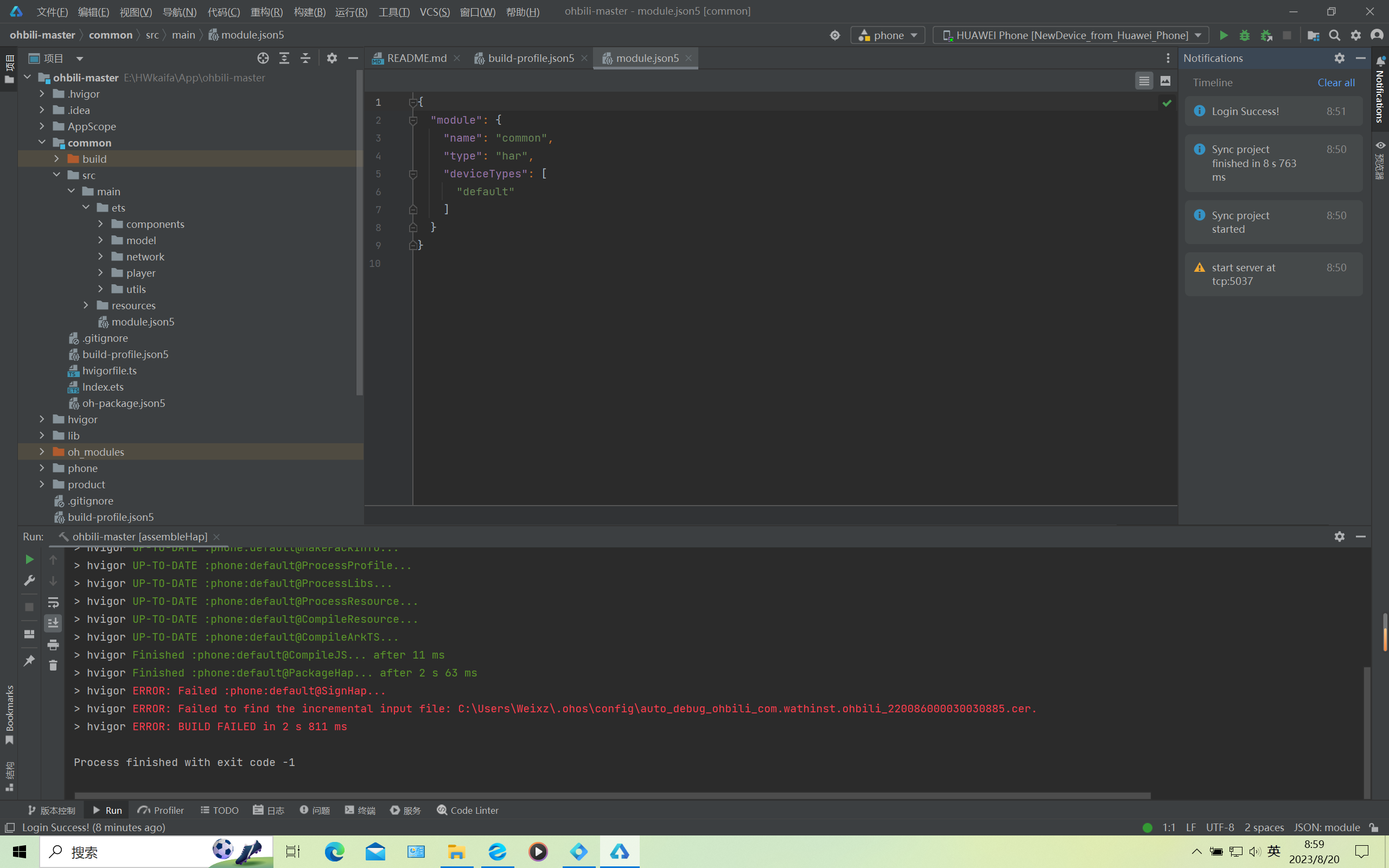1389x868 pixels.
Task: Open project view mode dropdown arrow
Action: click(x=80, y=59)
